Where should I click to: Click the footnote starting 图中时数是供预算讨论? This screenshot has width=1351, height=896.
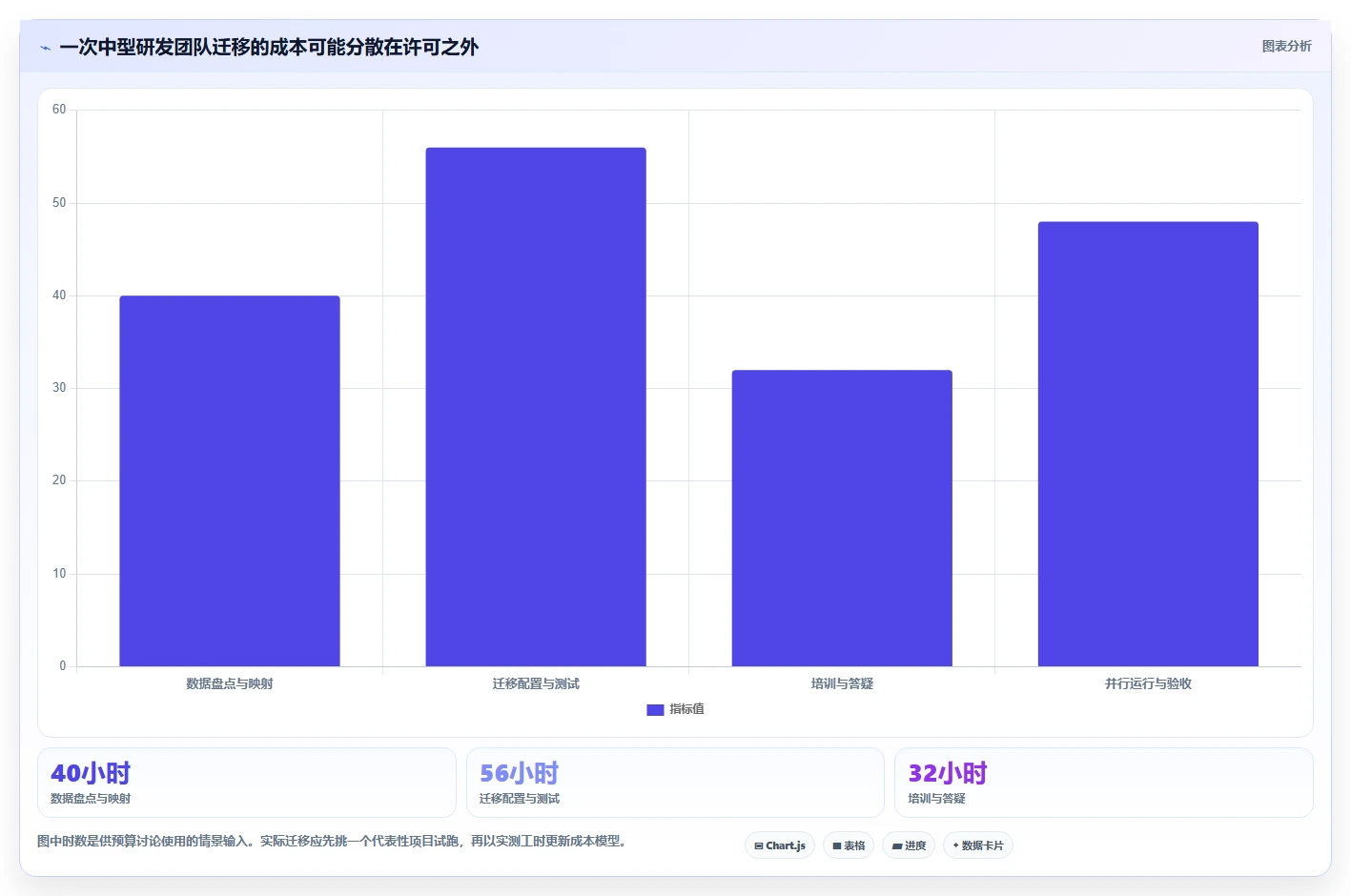click(332, 841)
